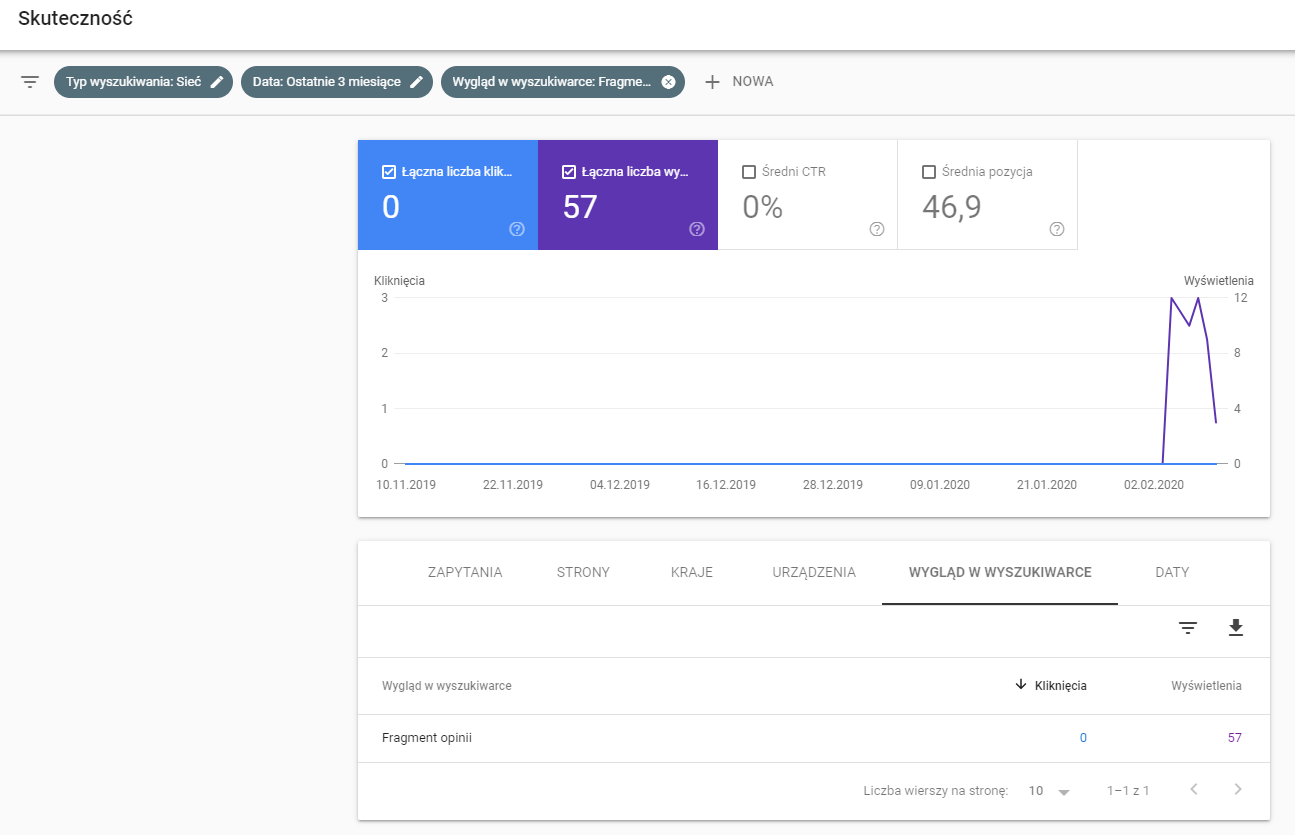Viewport: 1295px width, 835px height.
Task: Open help icon on Średni CTR card
Action: pyautogui.click(x=877, y=229)
